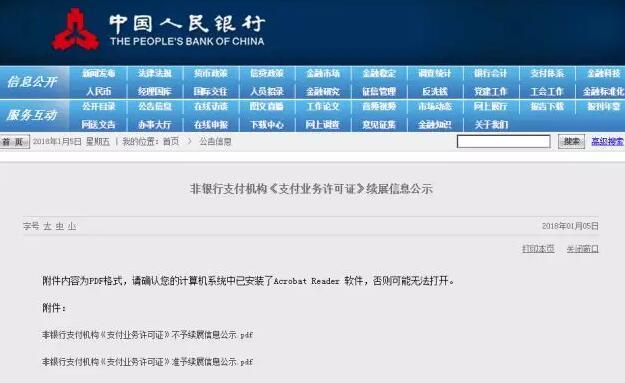Click the article title 非银行支付机构…续展信息公示
The height and width of the screenshot is (383, 625).
pyautogui.click(x=311, y=189)
